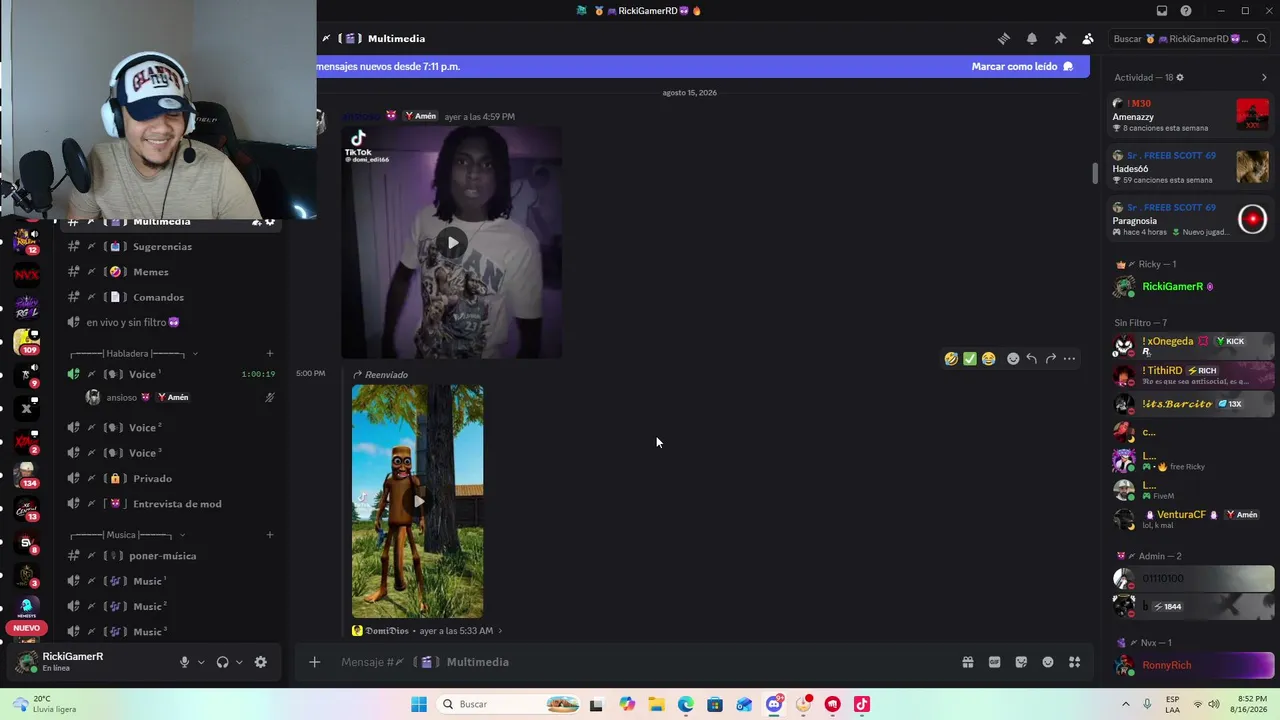The height and width of the screenshot is (720, 1280).
Task: Open more options for the message
Action: (x=1069, y=359)
